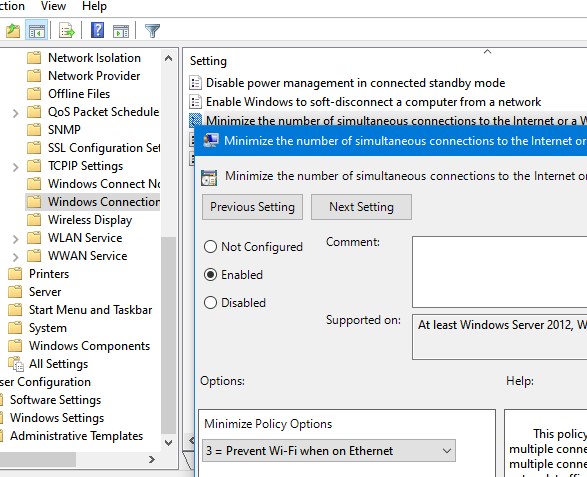Select Administrative Templates under User Configuration
This screenshot has height=477, width=587.
pyautogui.click(x=76, y=436)
